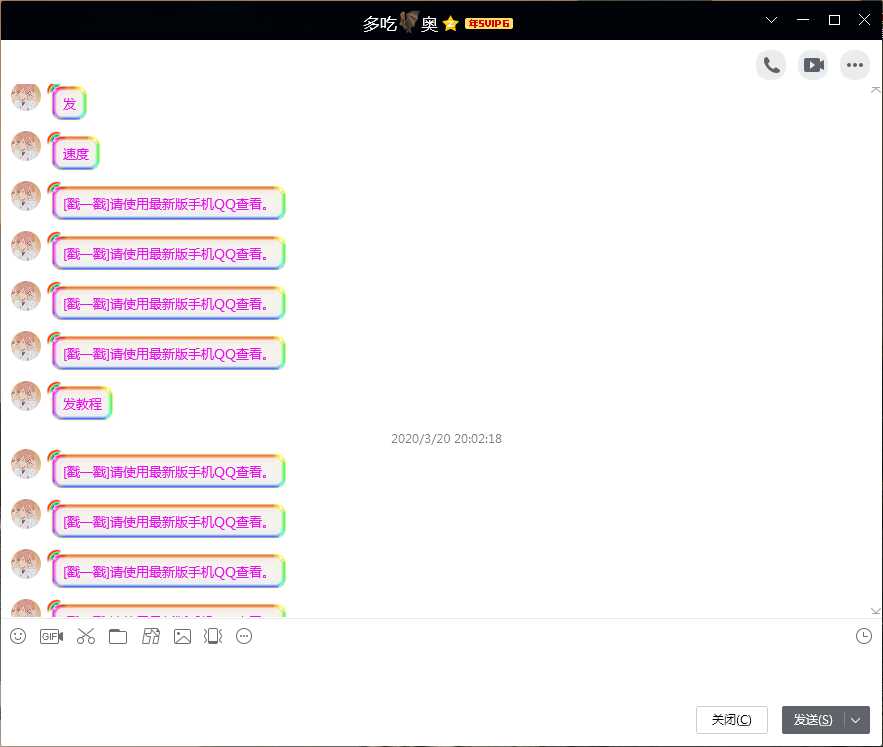
Task: Click the sender avatar beside 速度 message
Action: (x=26, y=146)
